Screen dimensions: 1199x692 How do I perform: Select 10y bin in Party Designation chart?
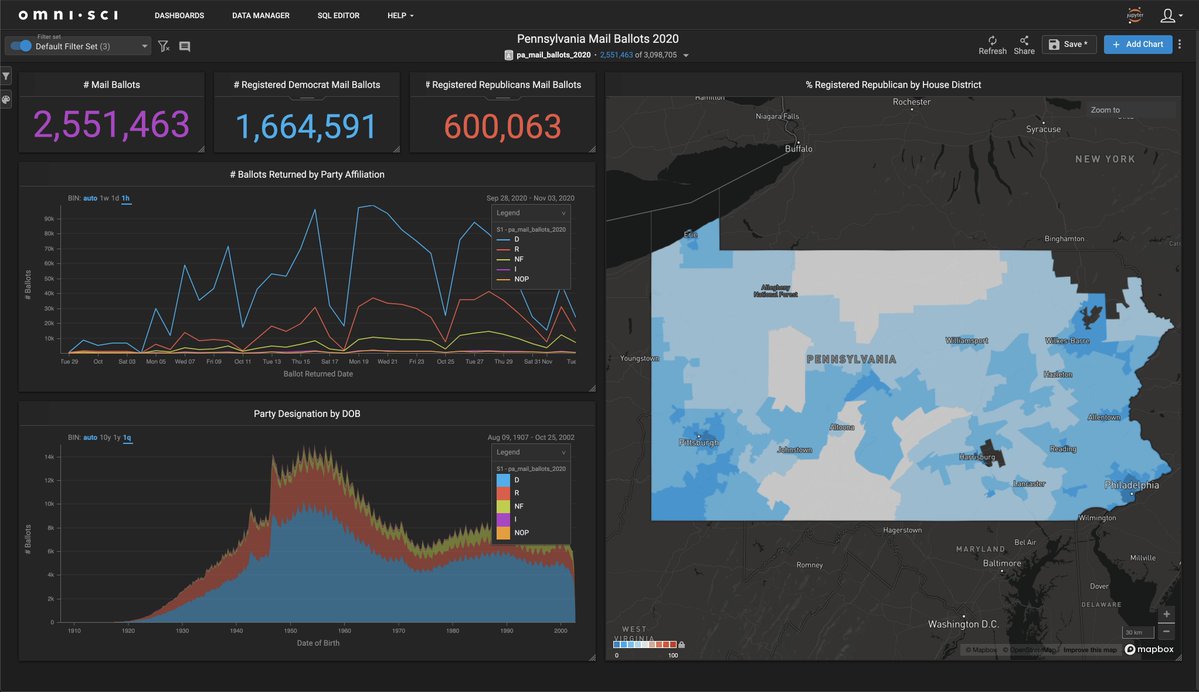tap(106, 437)
